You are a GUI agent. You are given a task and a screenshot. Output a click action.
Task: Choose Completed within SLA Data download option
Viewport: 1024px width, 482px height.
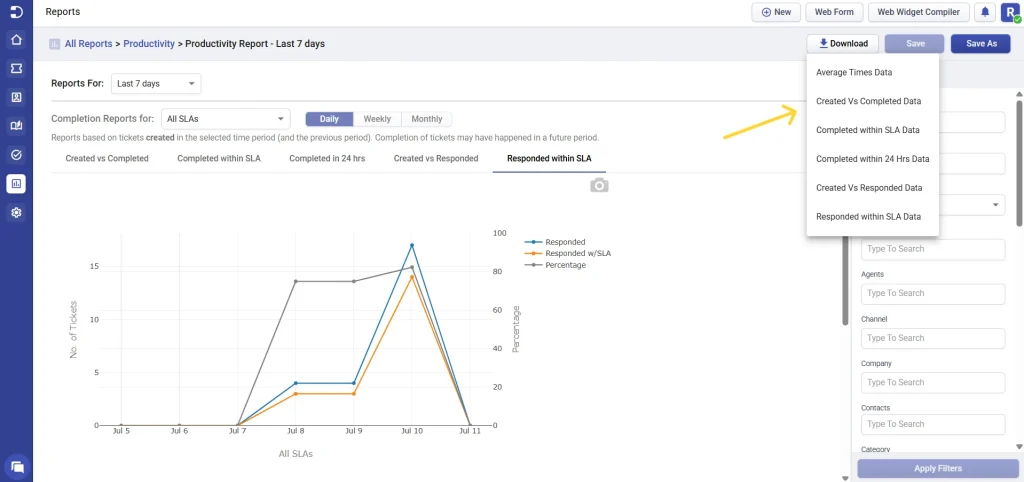(x=872, y=130)
